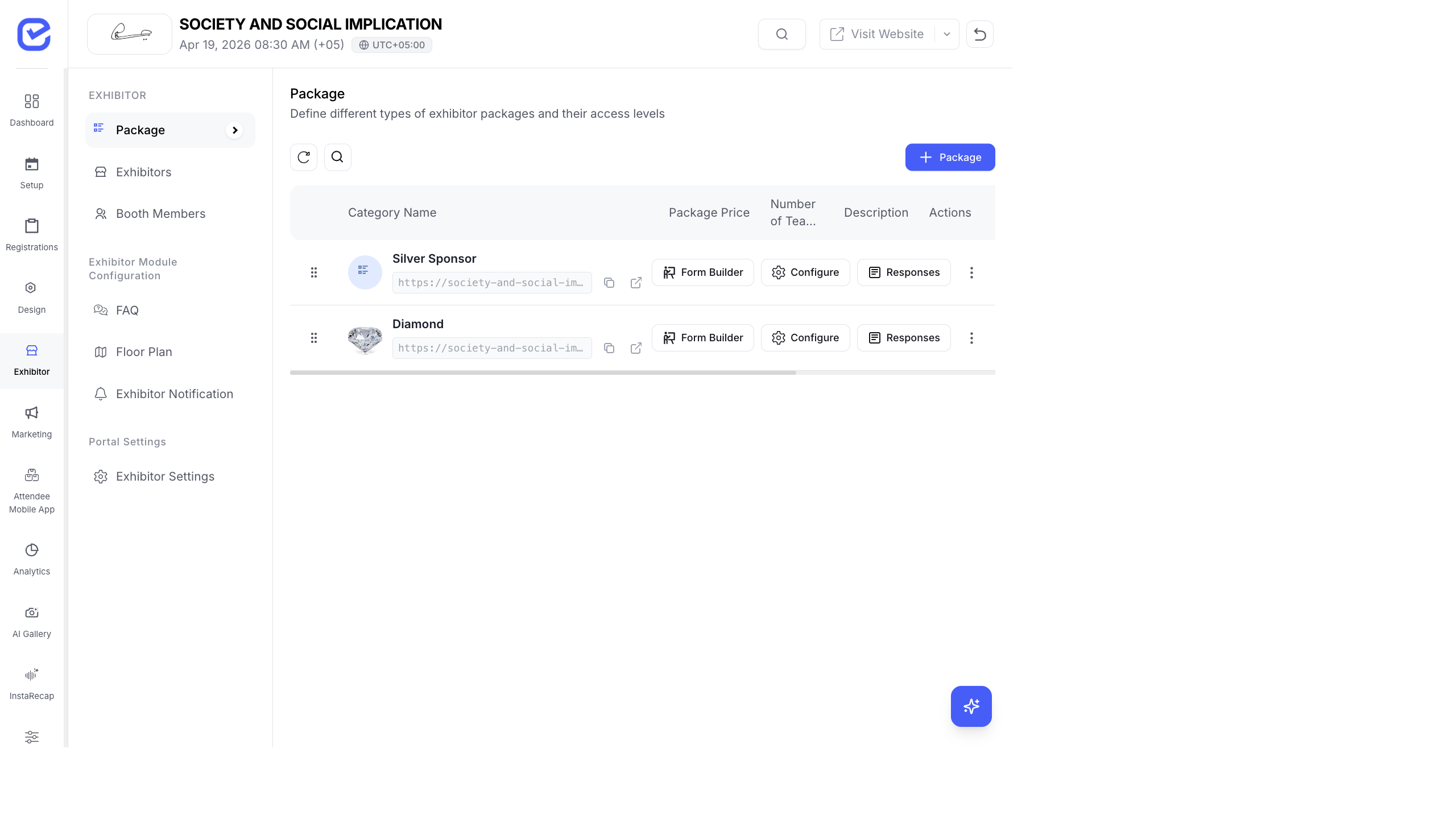Open Exhibitor Settings under Portal Settings
The image size is (1456, 819).
tap(164, 477)
